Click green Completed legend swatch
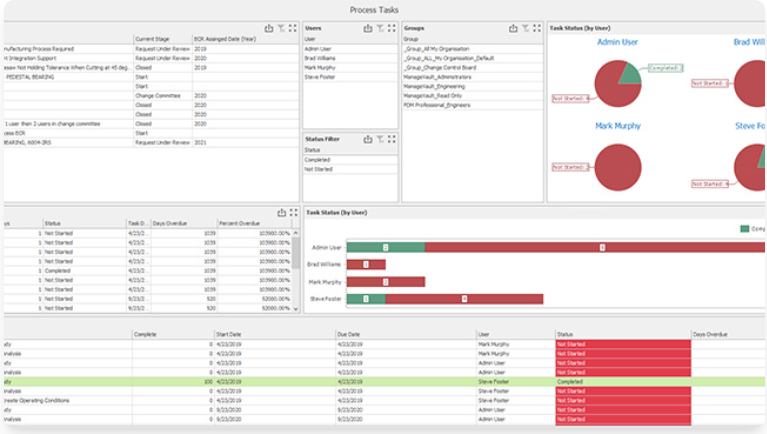 (x=744, y=228)
